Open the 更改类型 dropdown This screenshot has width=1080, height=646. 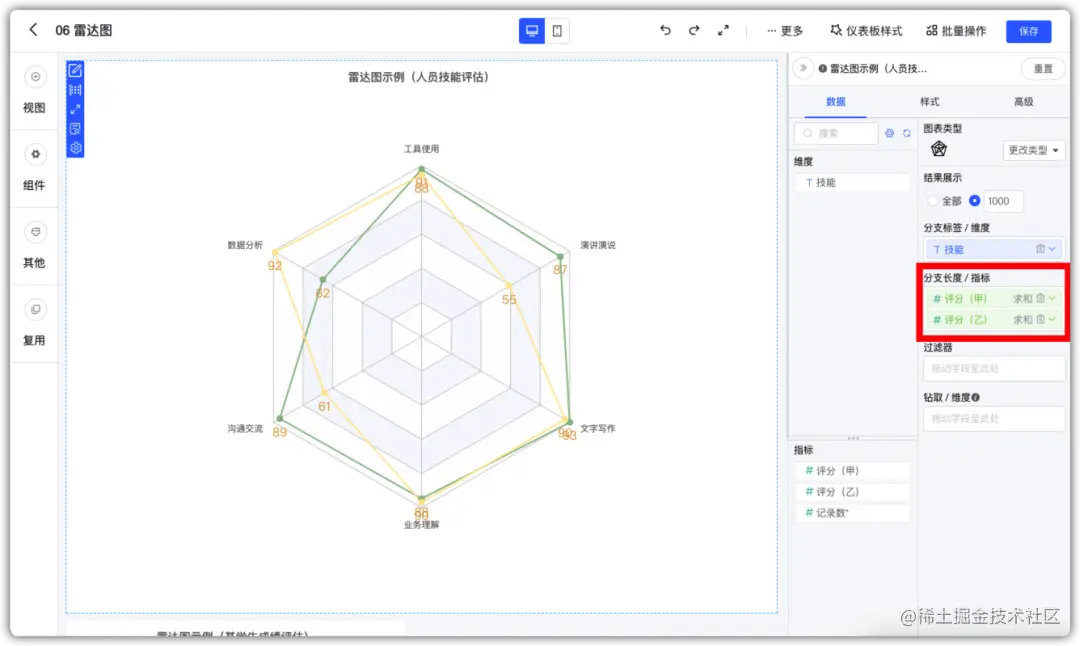click(1034, 150)
